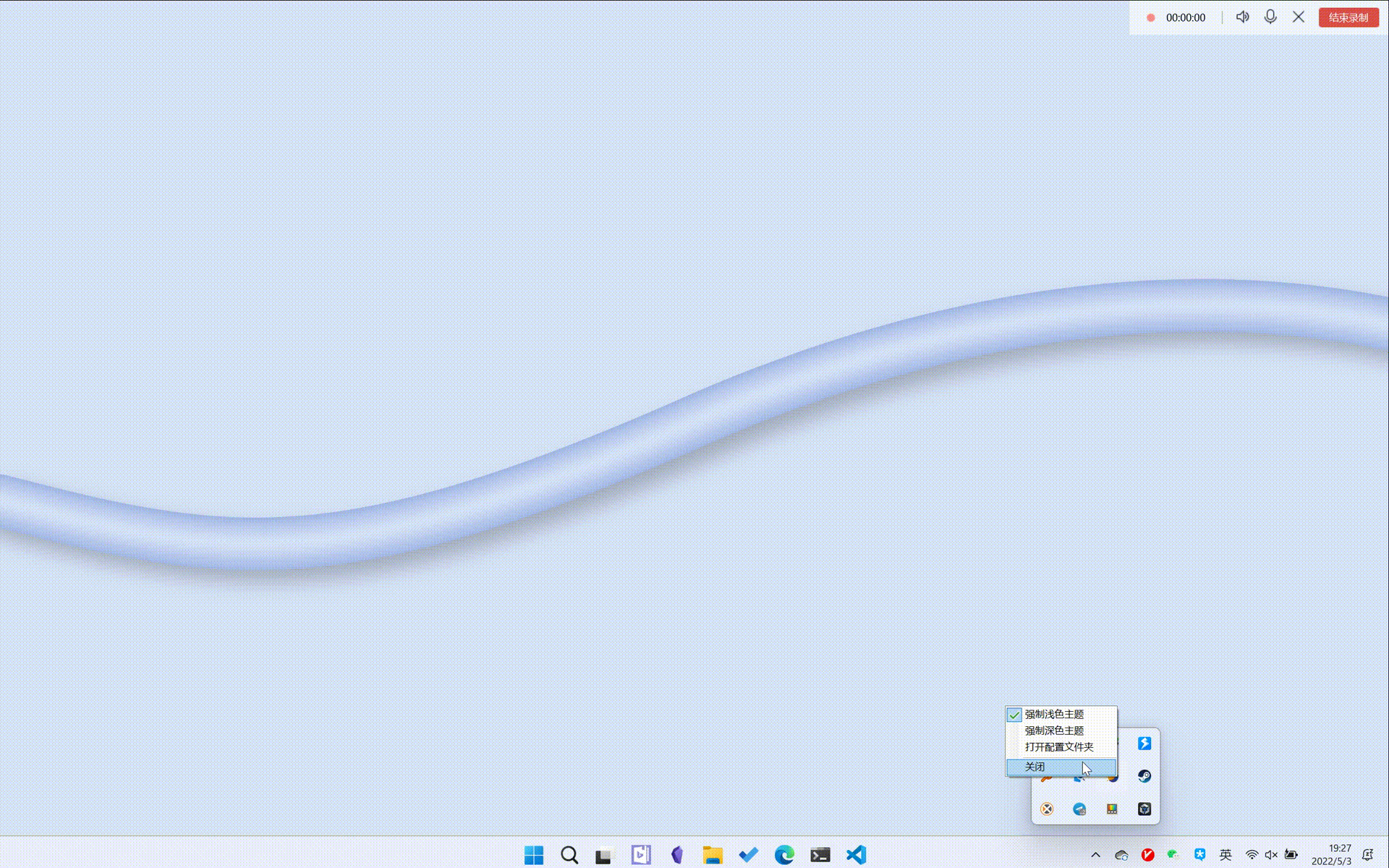1389x868 pixels.
Task: Collapse the hidden tray icons chevron
Action: (1095, 855)
